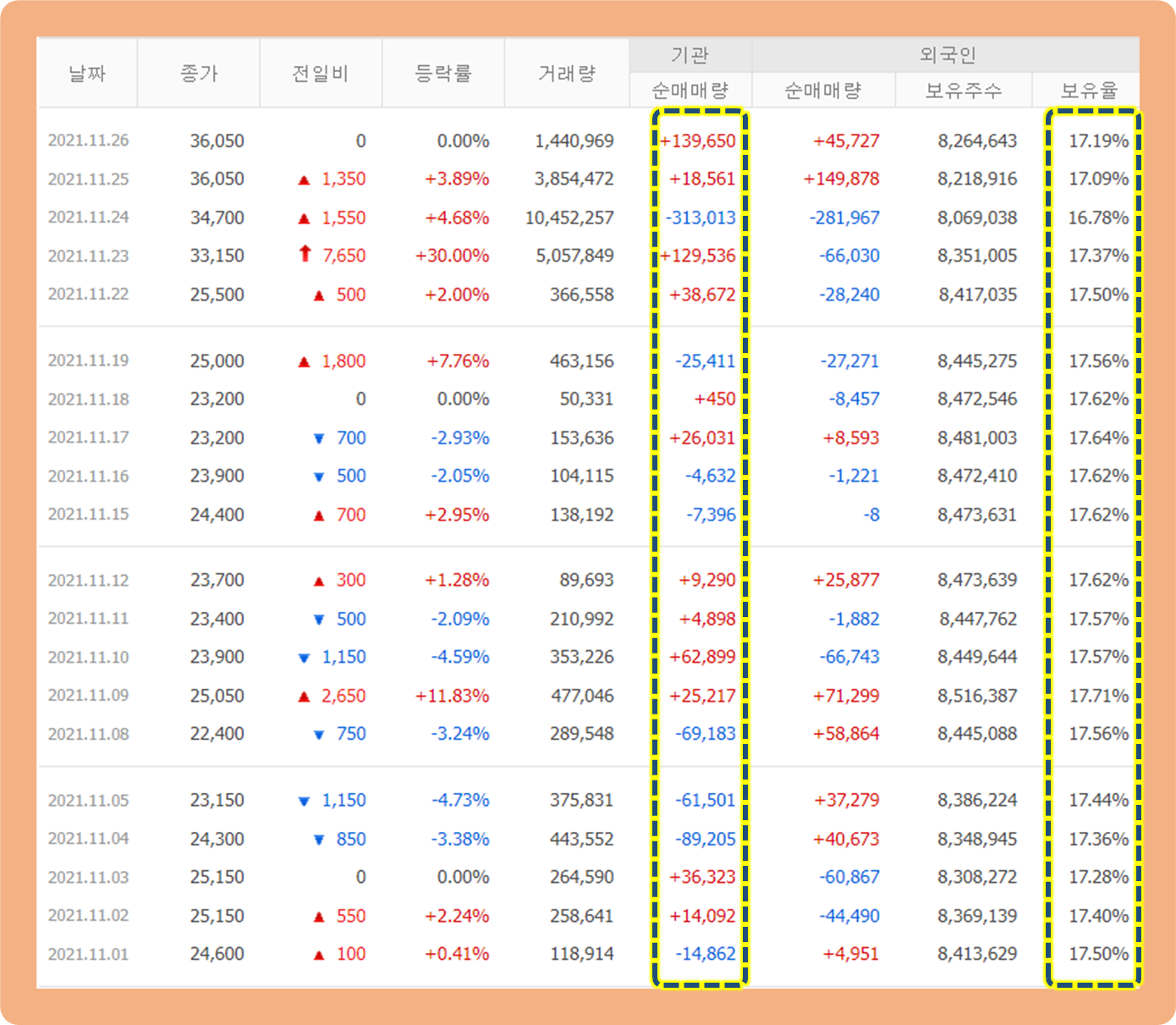
Task: Click the trading volume 118,914
Action: tap(582, 954)
